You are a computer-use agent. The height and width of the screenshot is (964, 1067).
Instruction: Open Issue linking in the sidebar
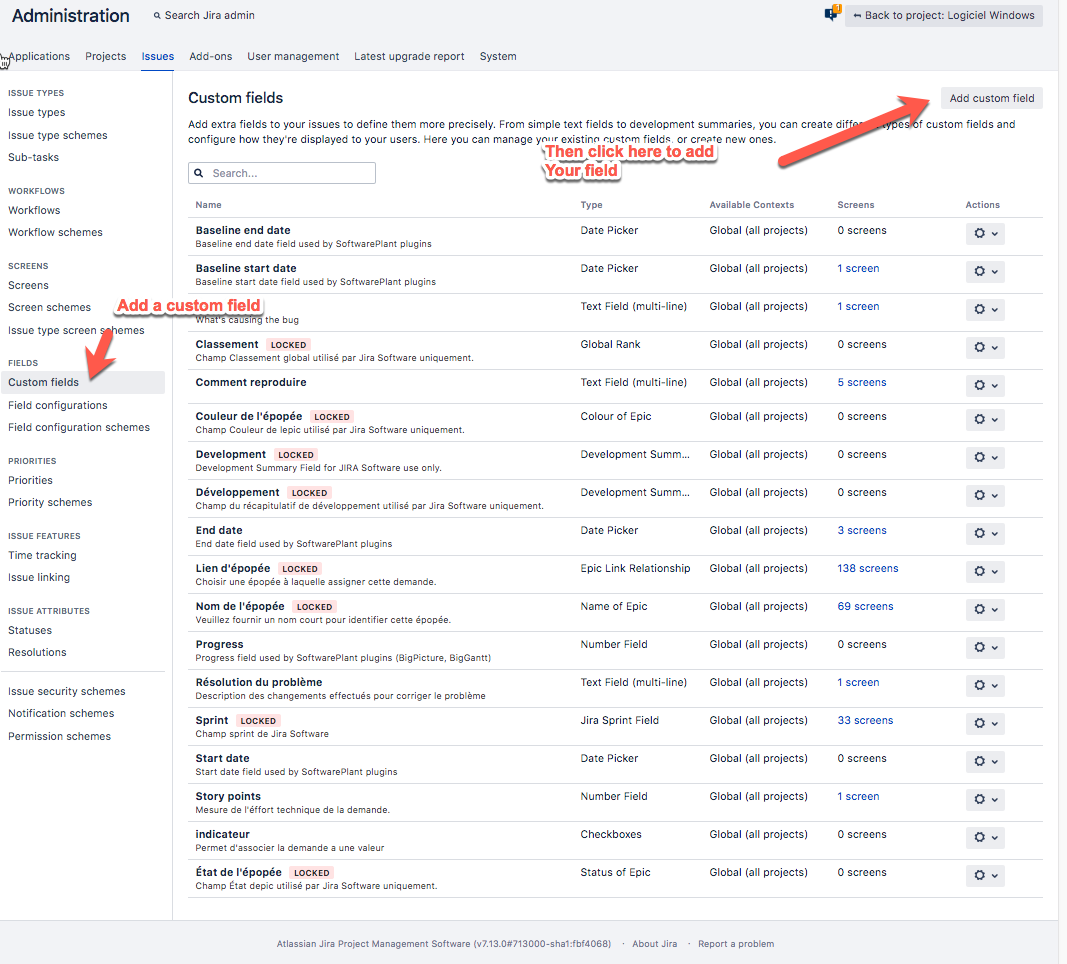click(39, 578)
